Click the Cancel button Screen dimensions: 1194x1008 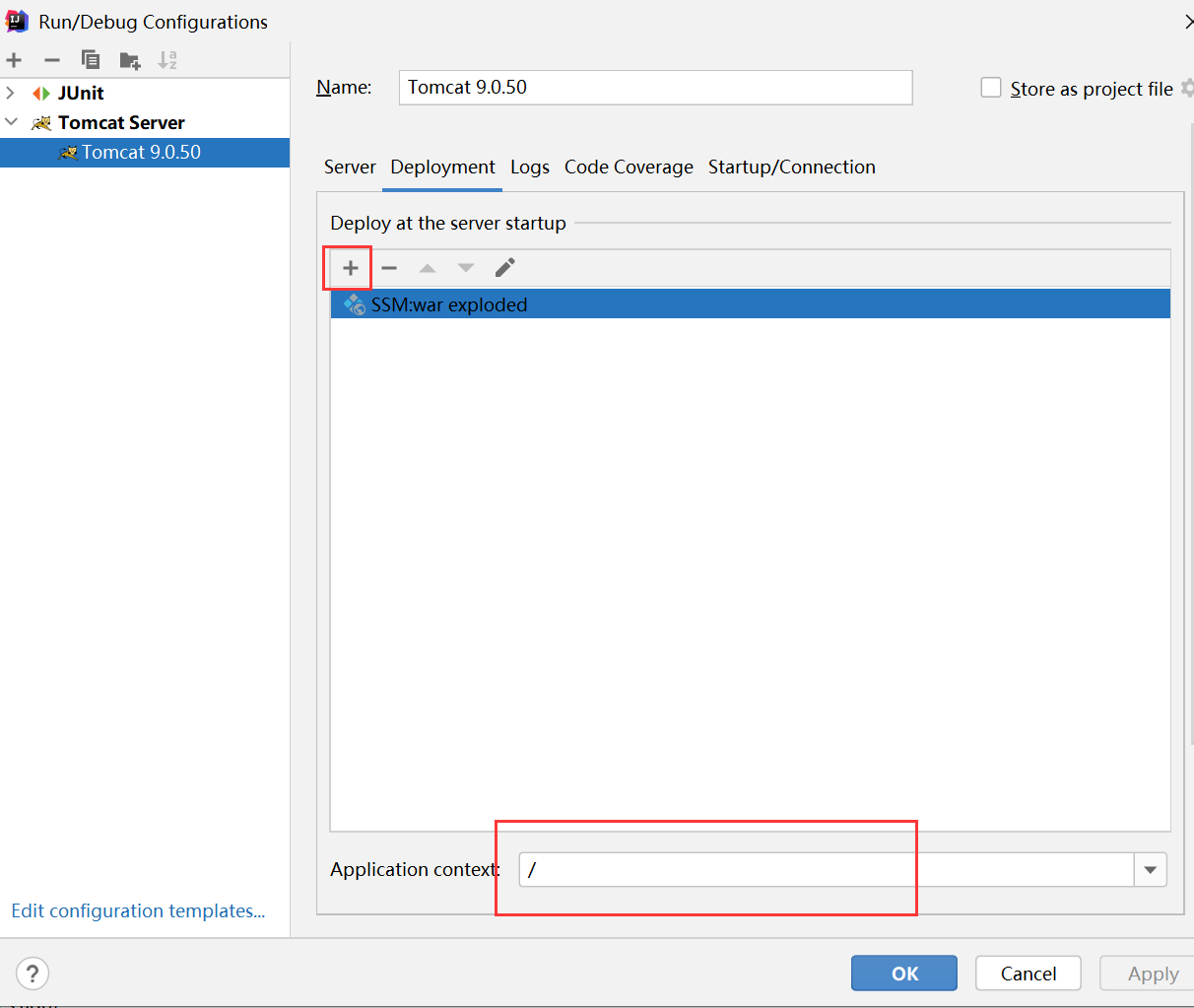point(1028,974)
